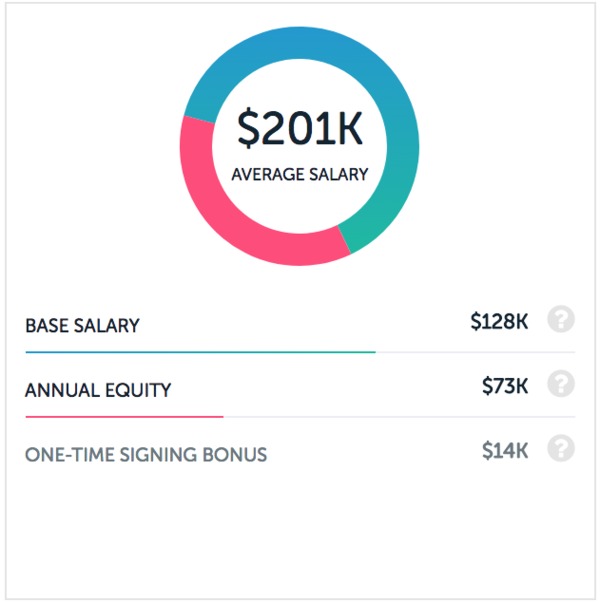Click the gray unfilled part of Annual Equity bar
This screenshot has width=600, height=603.
[399, 416]
